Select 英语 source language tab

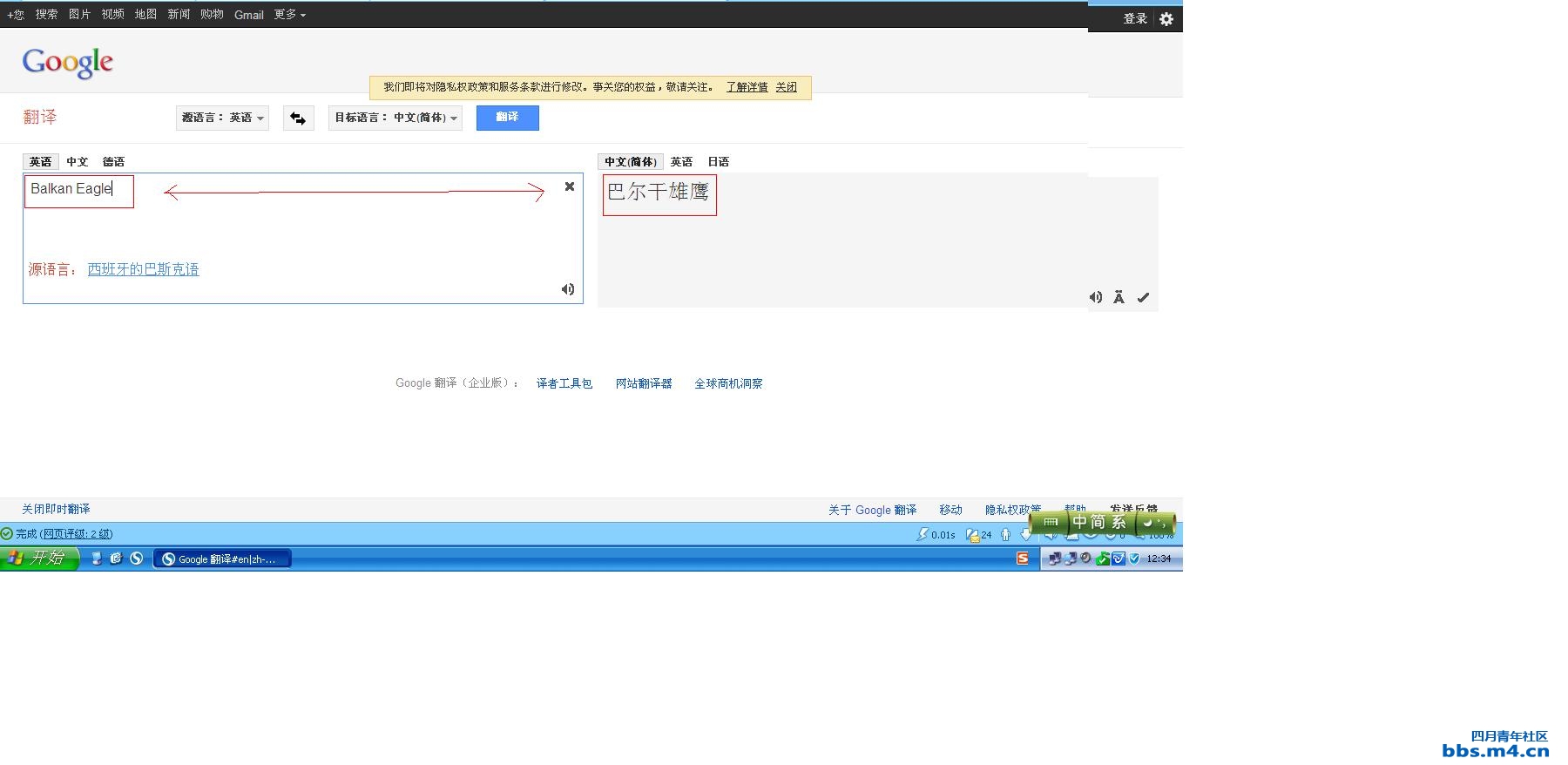tap(40, 161)
